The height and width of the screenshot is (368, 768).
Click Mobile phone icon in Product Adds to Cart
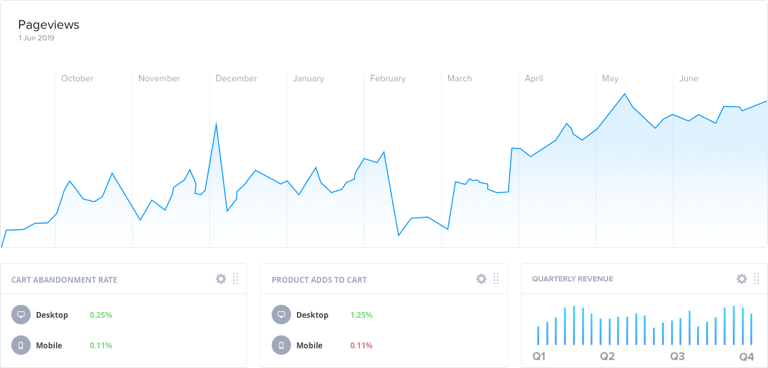click(x=281, y=345)
